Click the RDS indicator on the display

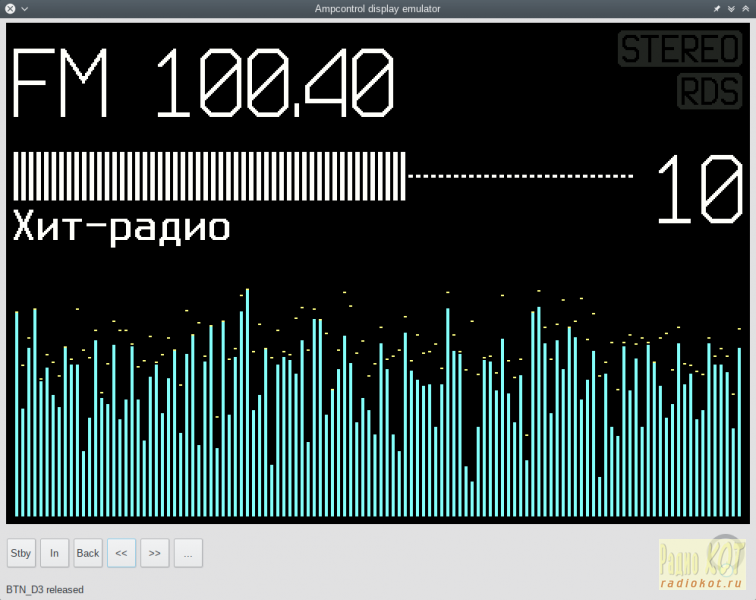(709, 91)
